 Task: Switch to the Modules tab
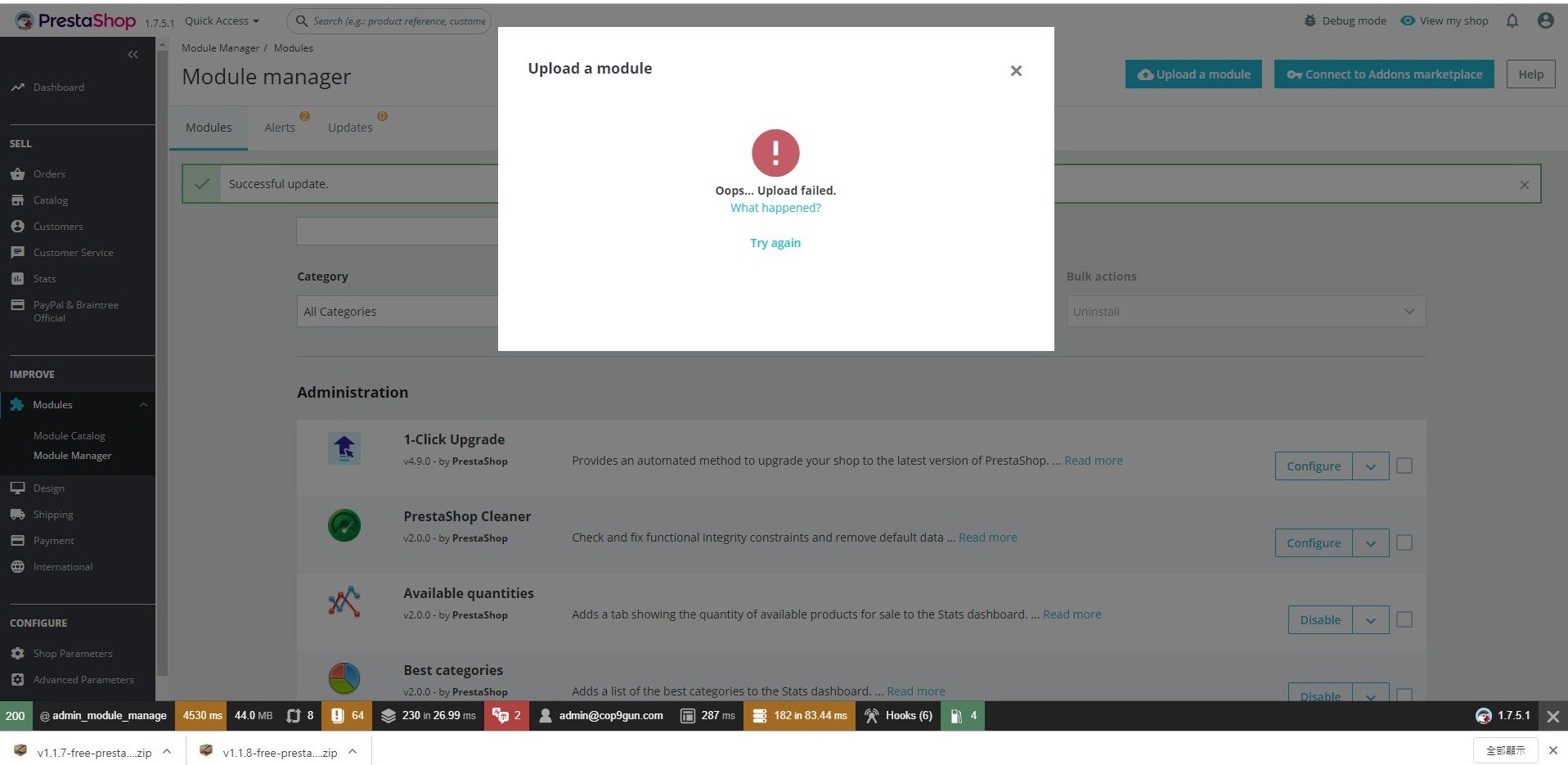point(209,128)
